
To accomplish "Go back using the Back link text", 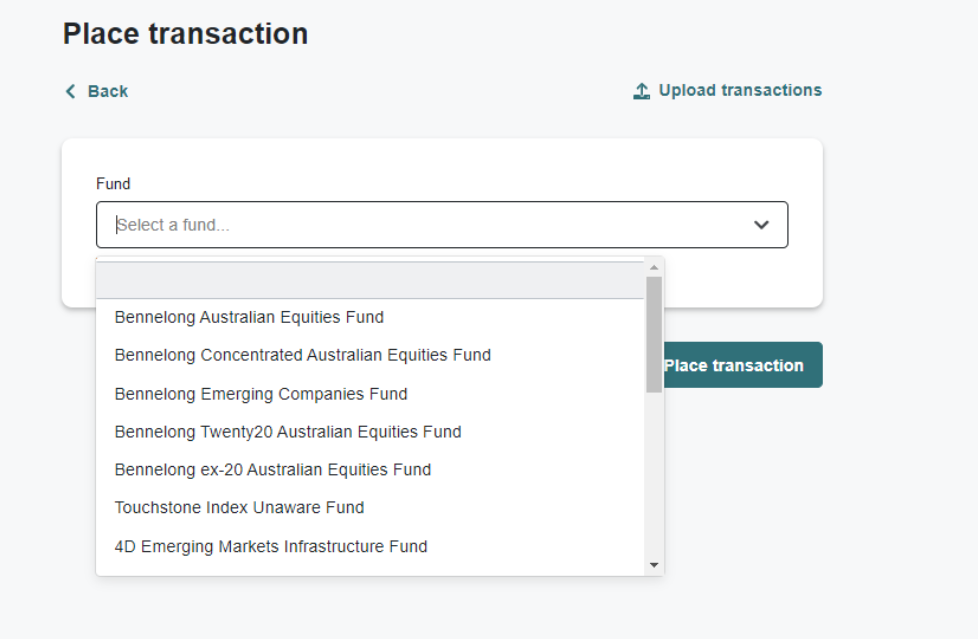I will click(x=107, y=92).
